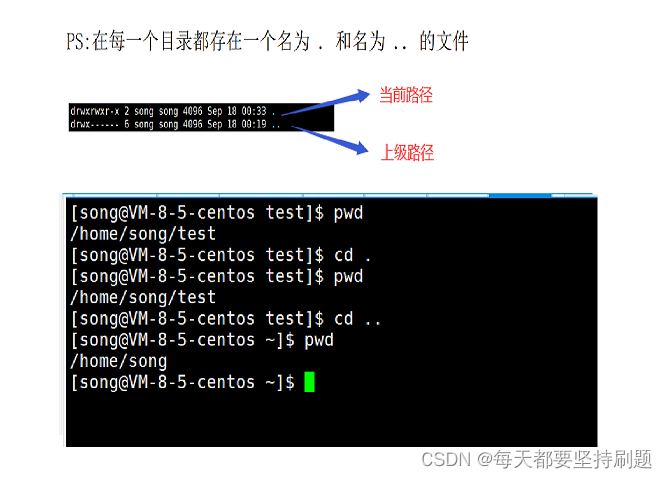Select the highlighted blue tab above the terminal
Screen dimensions: 667x478
pyautogui.click(x=520, y=195)
